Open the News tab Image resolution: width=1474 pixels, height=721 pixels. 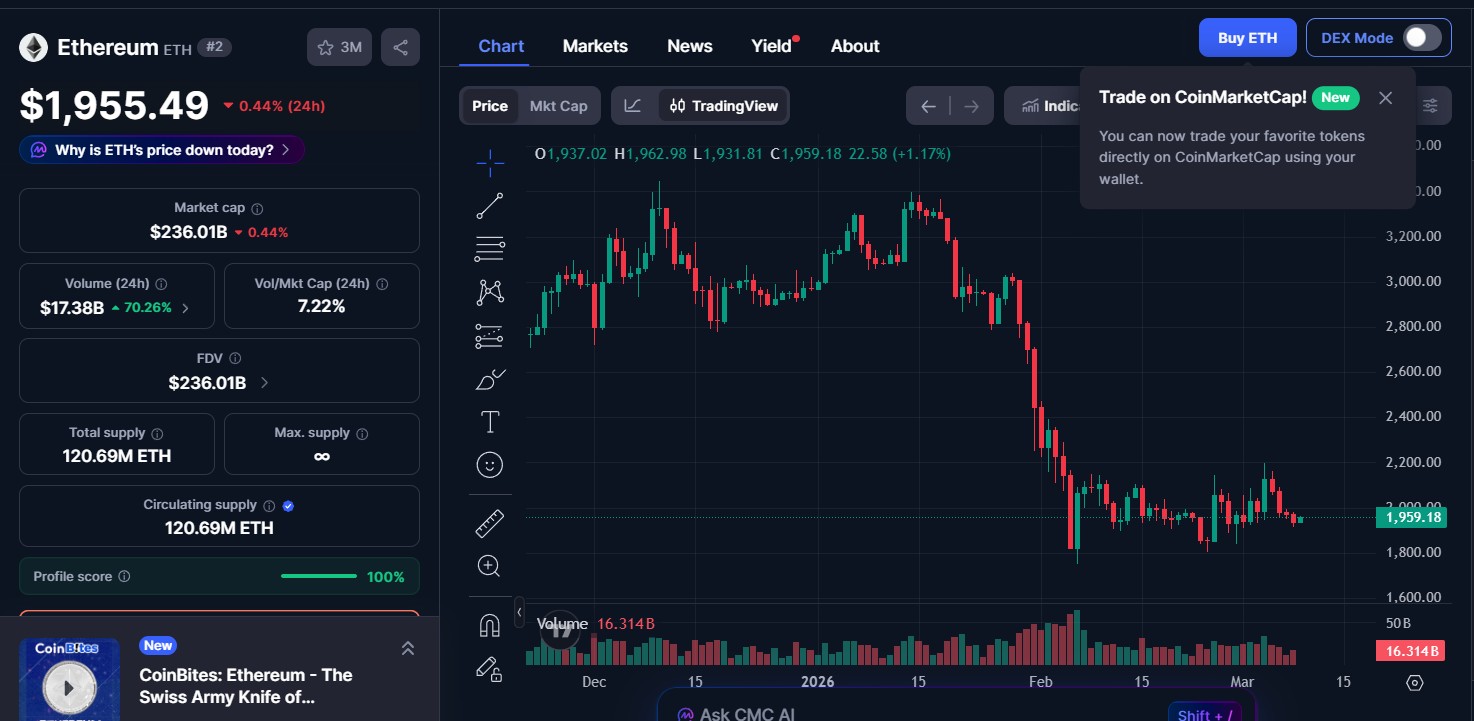tap(689, 46)
